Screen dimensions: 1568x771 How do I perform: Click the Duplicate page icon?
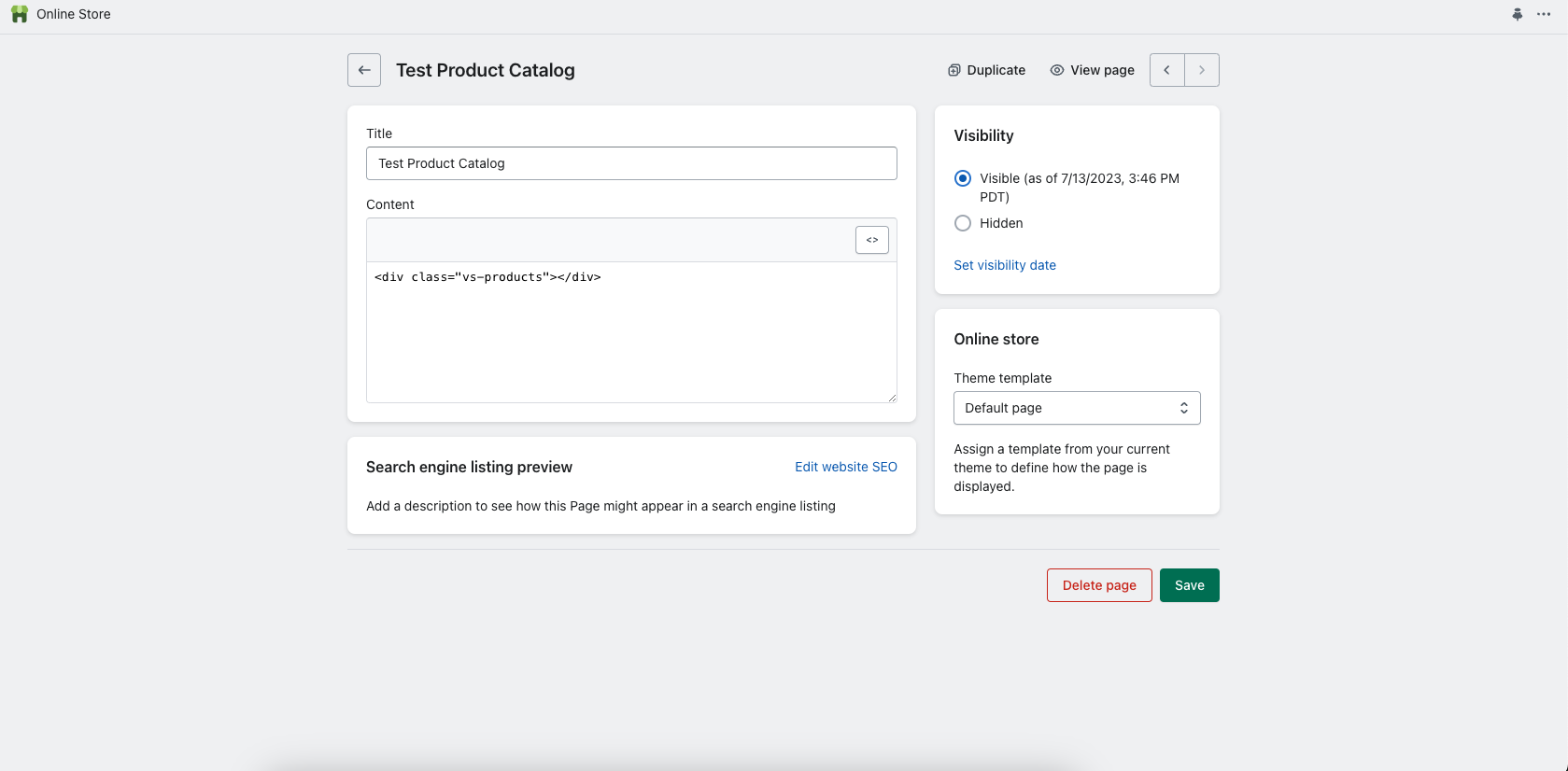954,70
